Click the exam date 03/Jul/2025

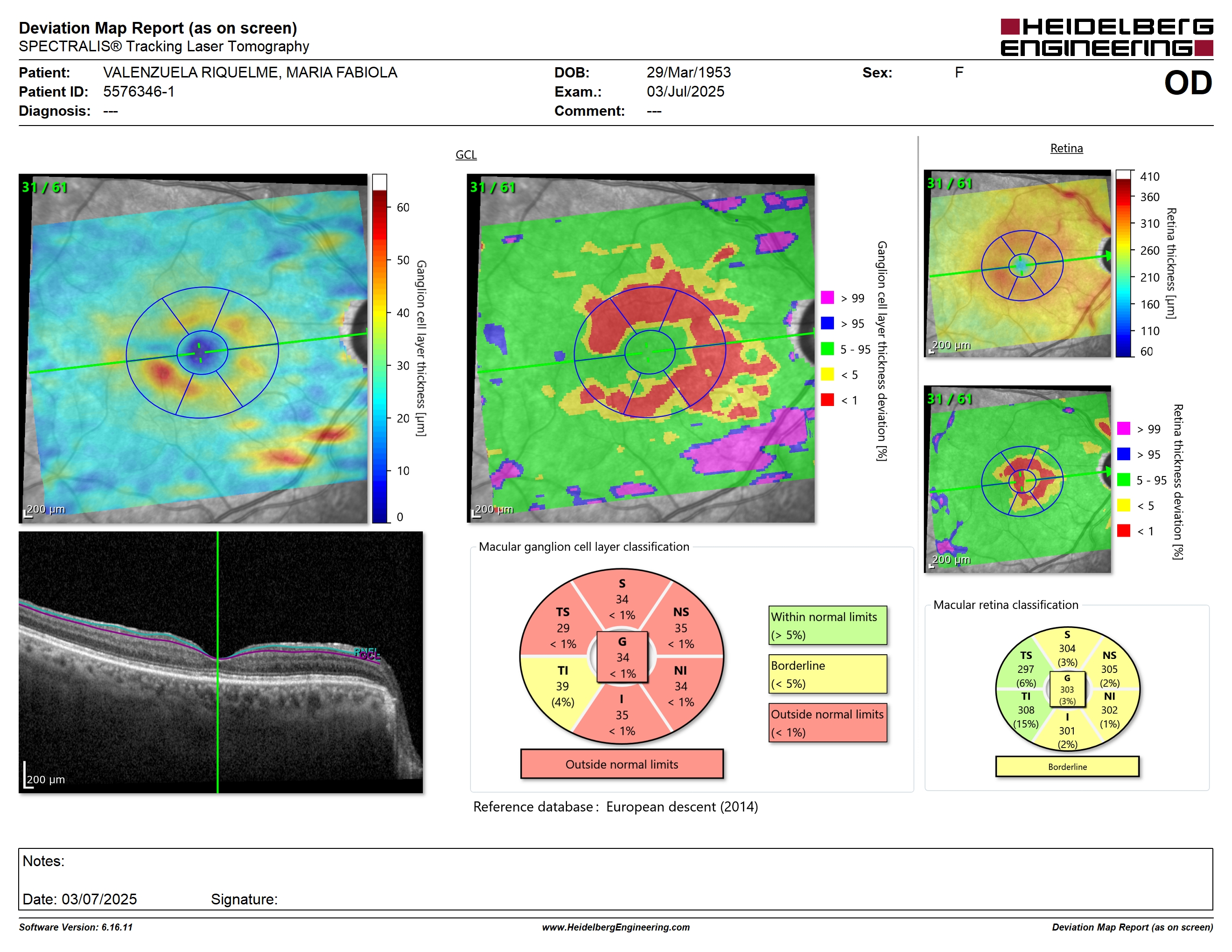(686, 91)
